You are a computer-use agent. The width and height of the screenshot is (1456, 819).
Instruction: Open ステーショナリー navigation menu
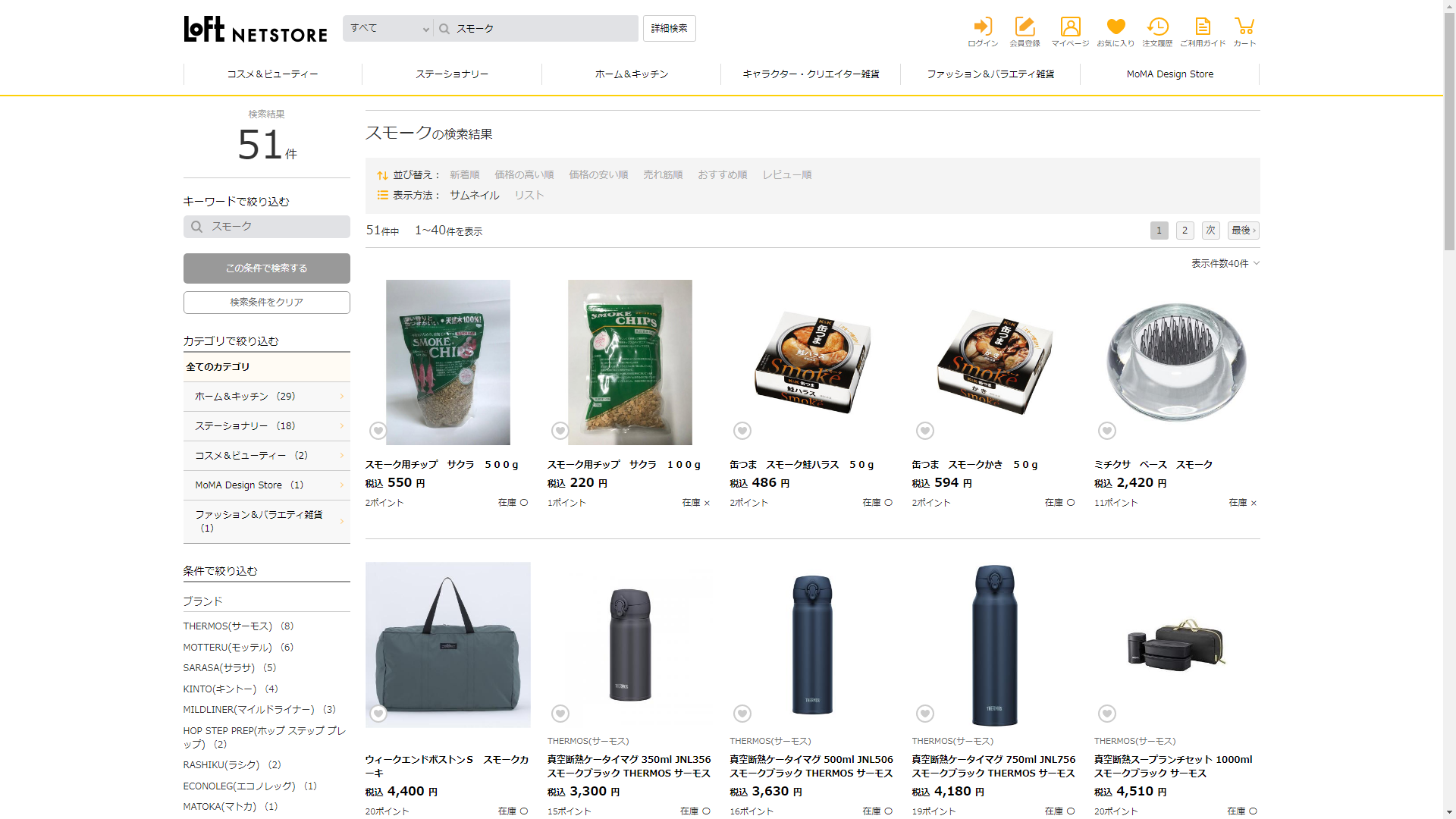point(452,74)
